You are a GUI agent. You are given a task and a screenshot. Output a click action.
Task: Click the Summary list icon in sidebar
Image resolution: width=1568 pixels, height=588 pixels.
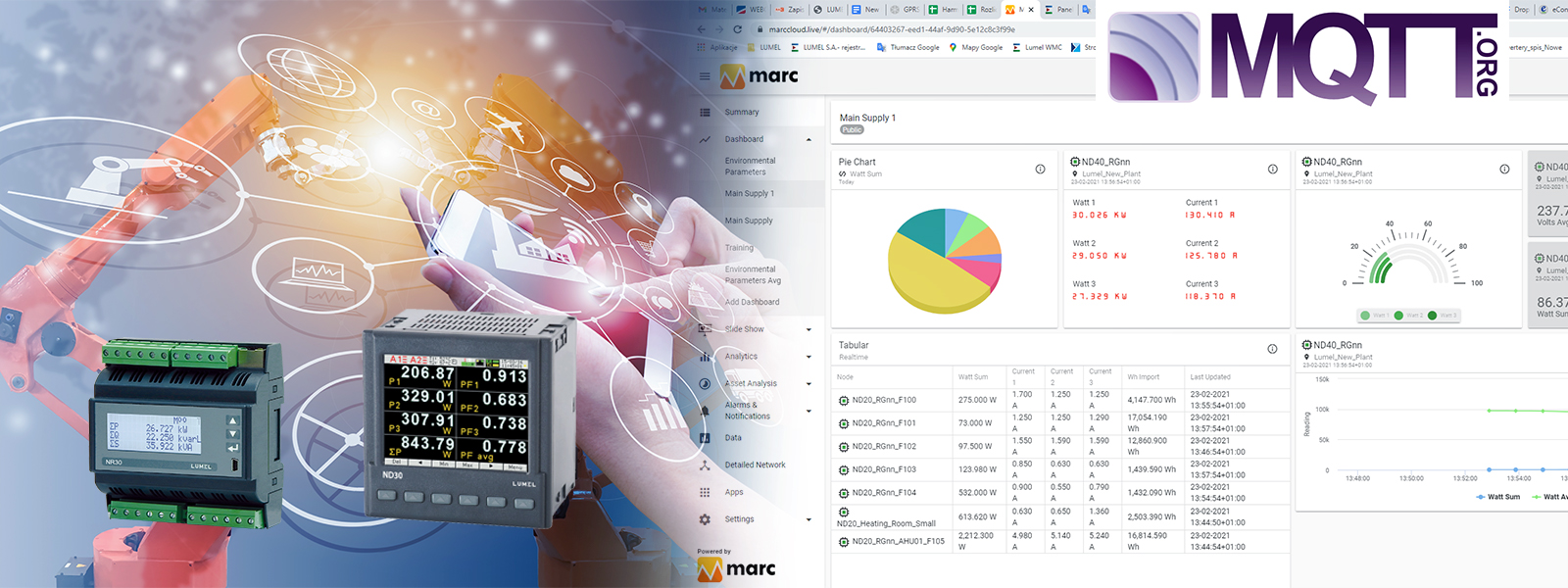[x=705, y=112]
